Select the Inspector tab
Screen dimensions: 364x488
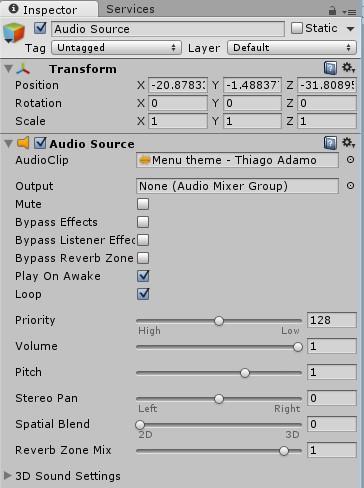click(49, 9)
